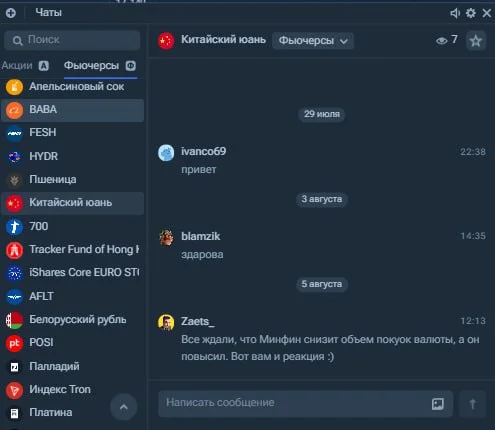Image resolution: width=495 pixels, height=430 pixels.
Task: Click the eye viewers count icon
Action: click(441, 41)
